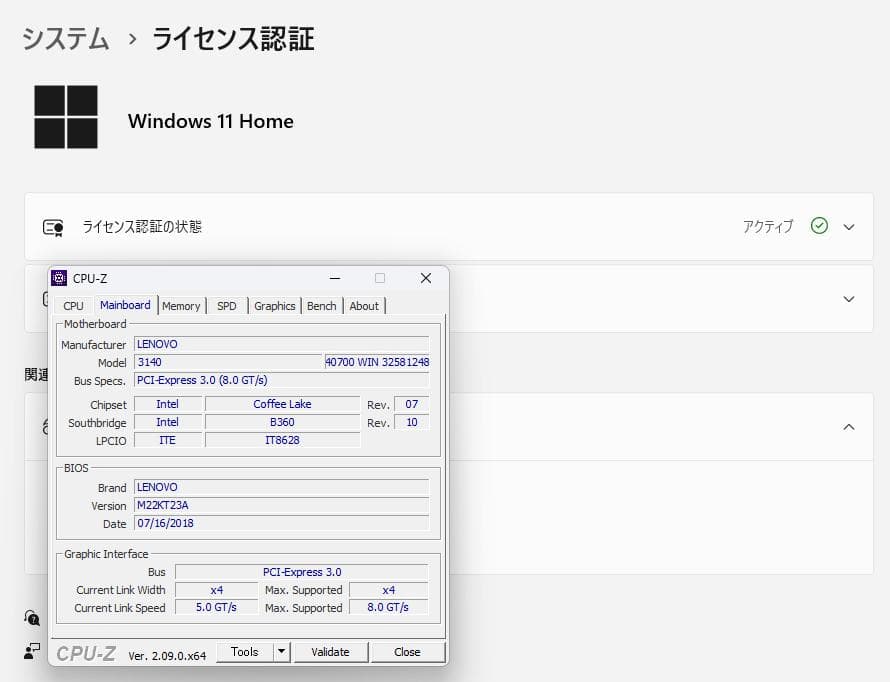View the About tab in CPU-Z

[364, 305]
